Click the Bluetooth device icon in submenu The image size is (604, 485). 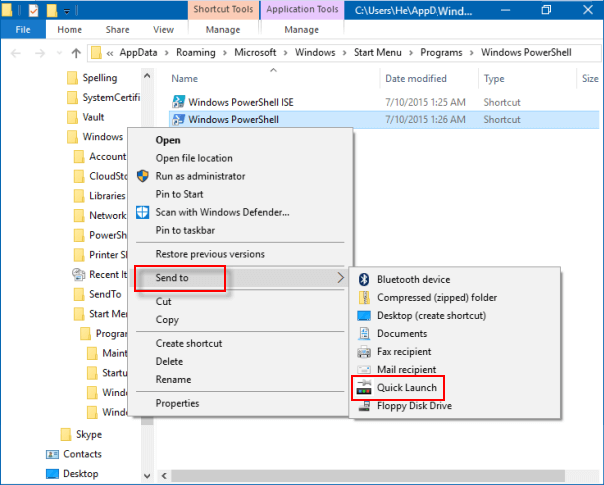click(365, 280)
